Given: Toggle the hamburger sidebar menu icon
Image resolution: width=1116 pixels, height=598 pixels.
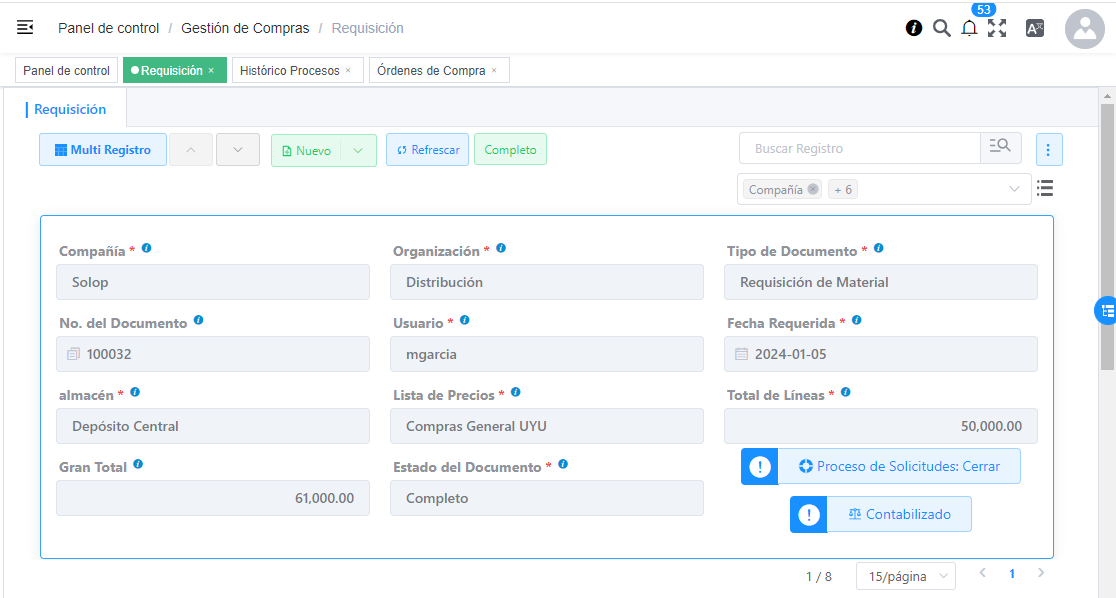Looking at the screenshot, I should pos(25,28).
